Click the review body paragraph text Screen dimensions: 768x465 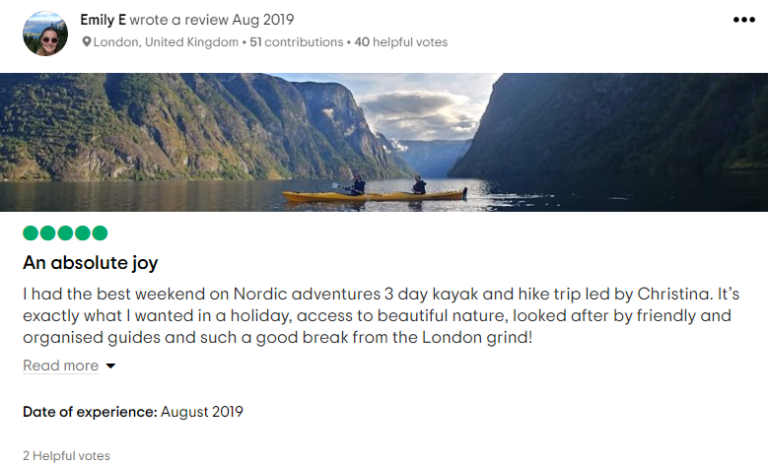381,316
